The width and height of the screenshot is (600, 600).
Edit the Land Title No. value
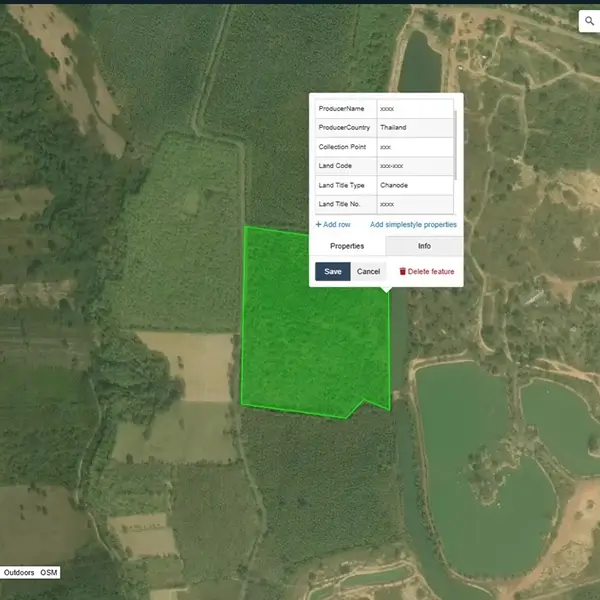[x=415, y=204]
